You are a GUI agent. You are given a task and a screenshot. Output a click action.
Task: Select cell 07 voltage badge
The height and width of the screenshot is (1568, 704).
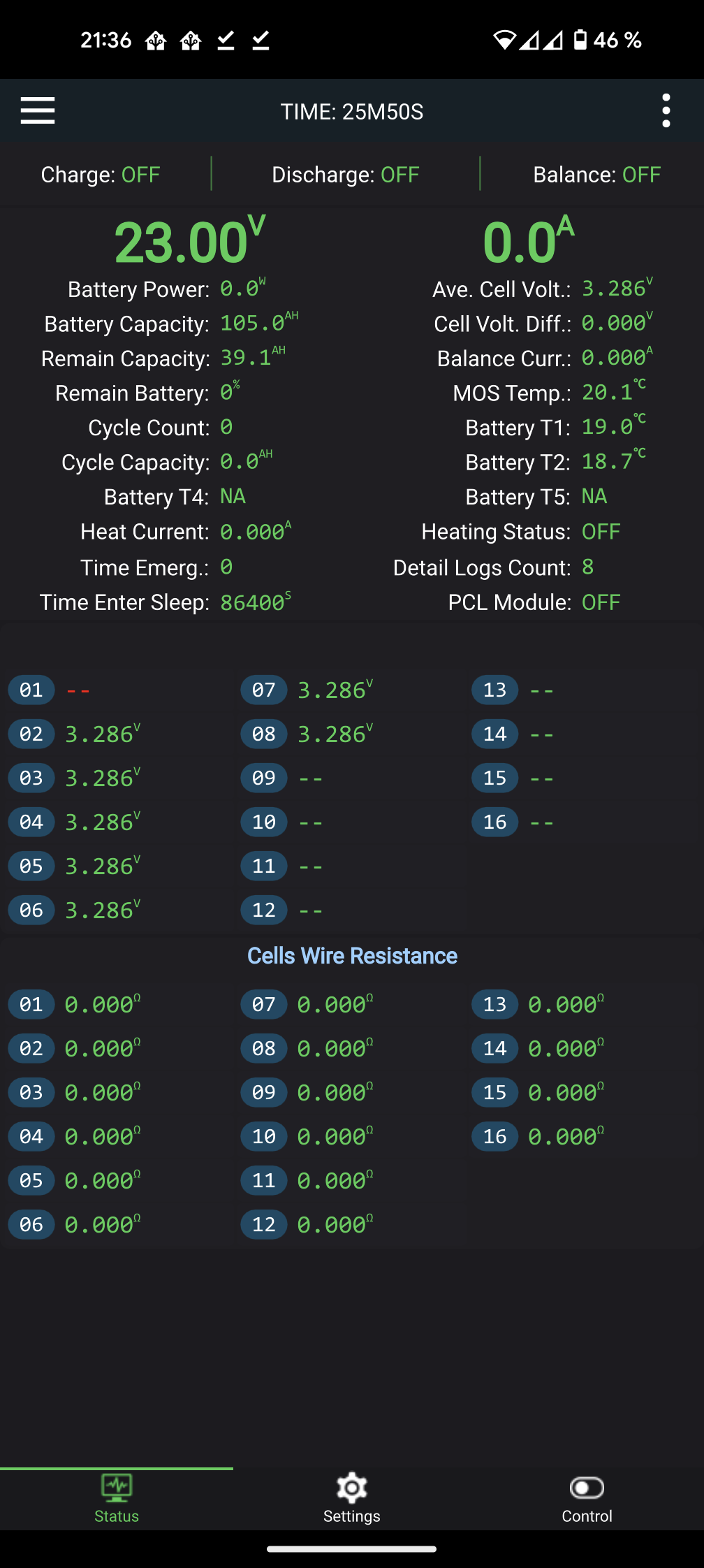pos(264,690)
